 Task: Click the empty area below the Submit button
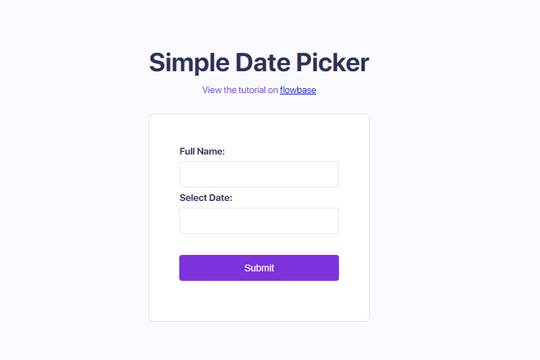(x=259, y=300)
